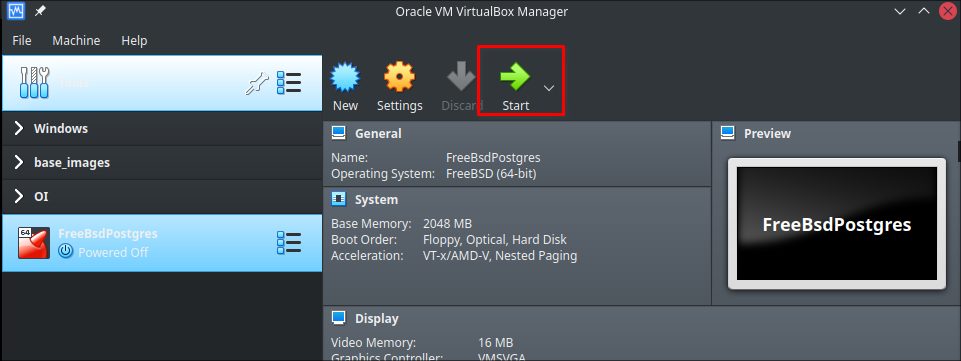Viewport: 961px width, 361px height.
Task: Start the VM with the green arrow
Action: click(515, 77)
